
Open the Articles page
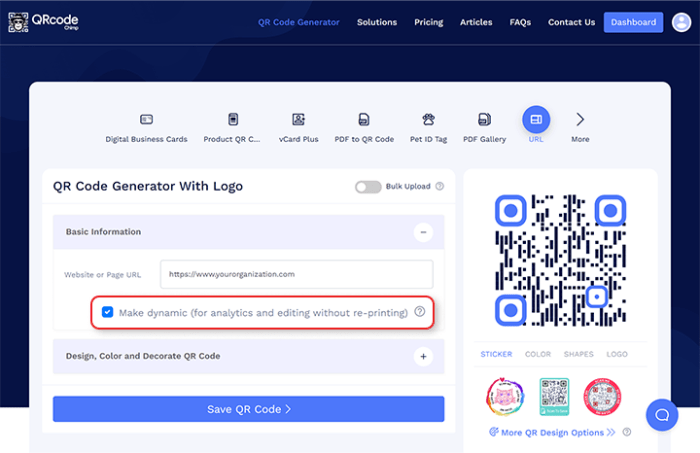pos(476,22)
